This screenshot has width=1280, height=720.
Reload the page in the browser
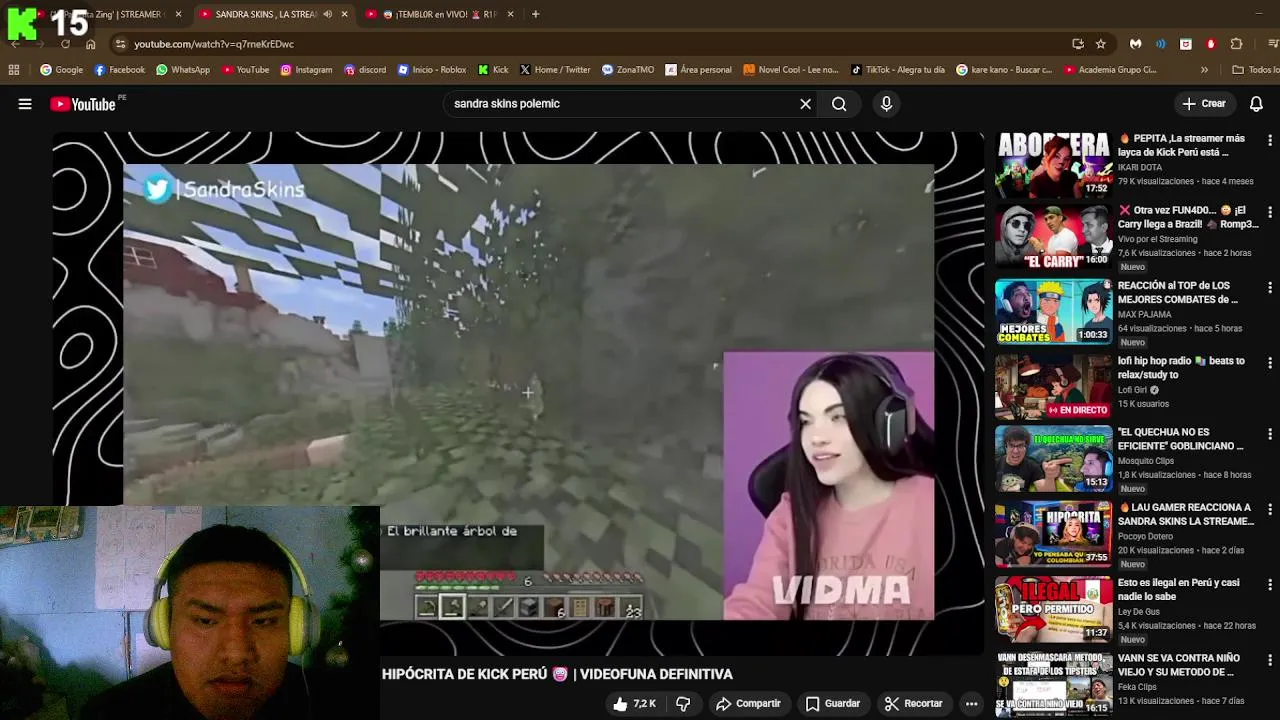(x=65, y=44)
